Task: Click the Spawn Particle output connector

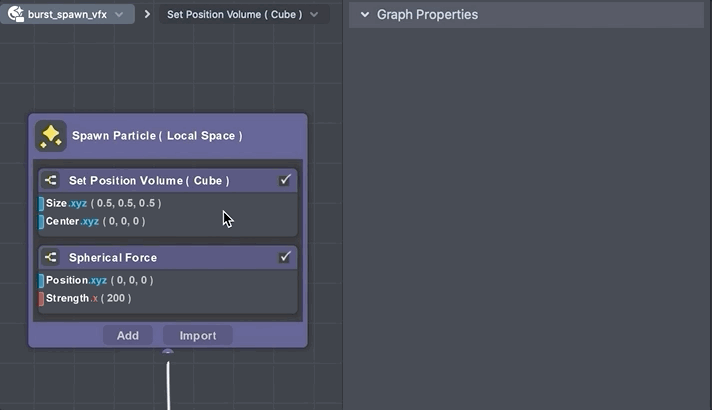Action: coord(168,352)
